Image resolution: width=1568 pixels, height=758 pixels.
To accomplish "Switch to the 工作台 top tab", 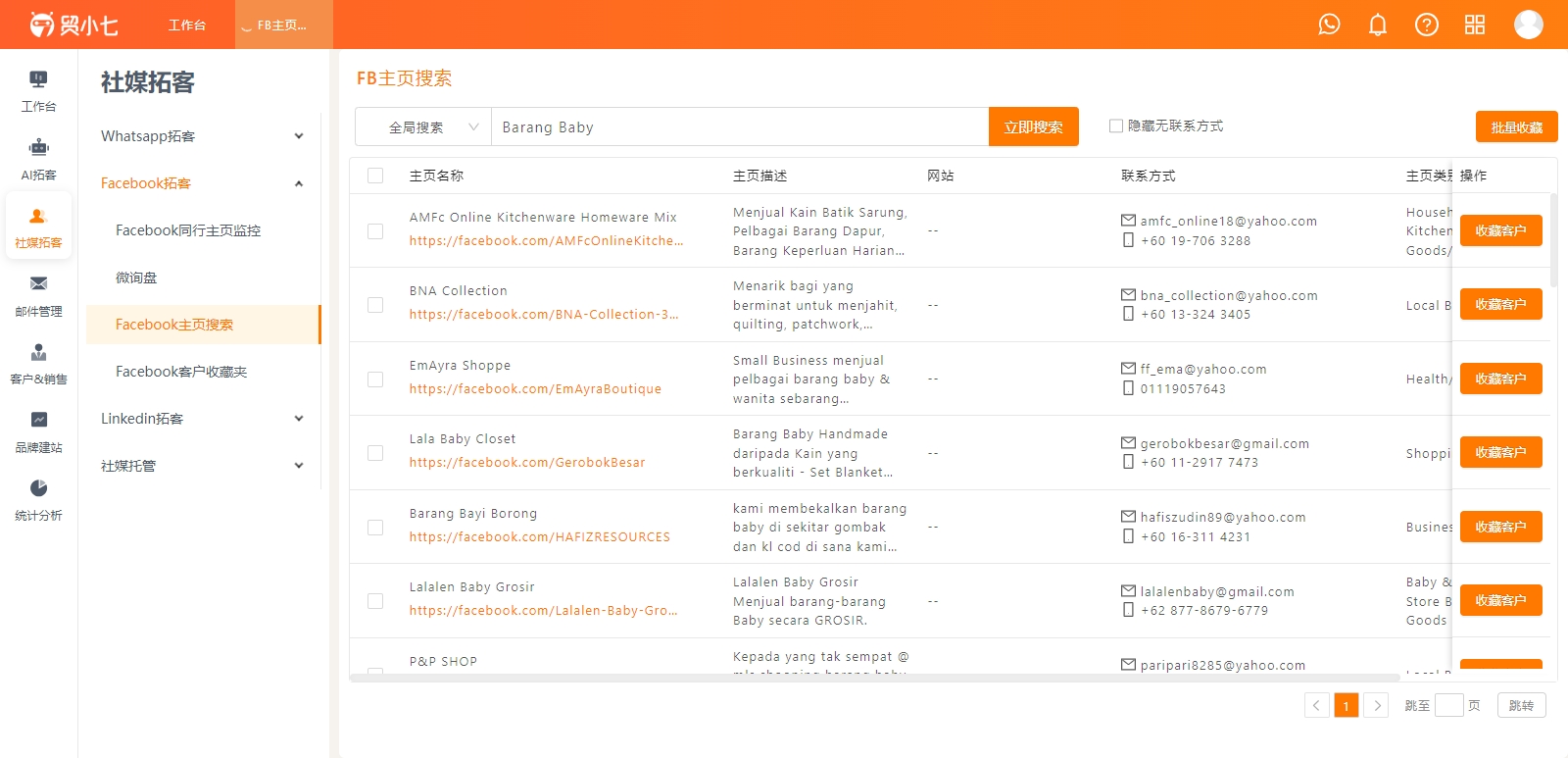I will (186, 25).
